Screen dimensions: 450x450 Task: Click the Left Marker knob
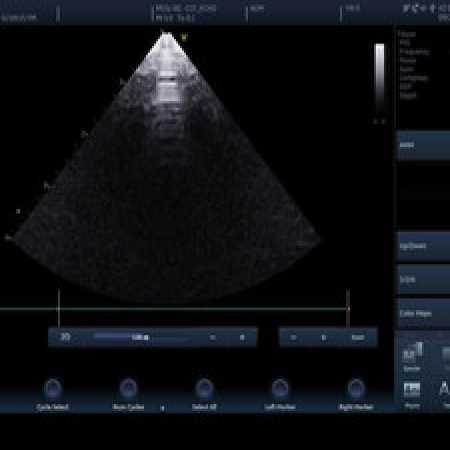point(280,388)
